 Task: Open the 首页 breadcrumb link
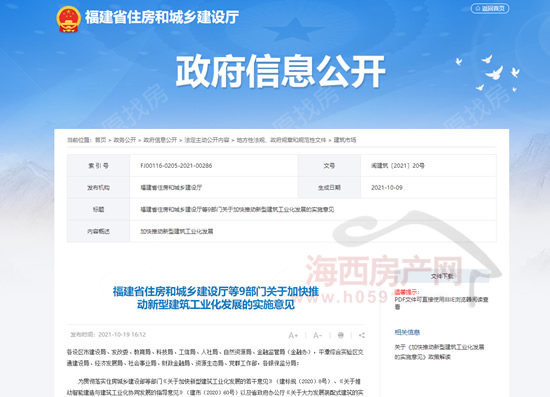(101, 140)
